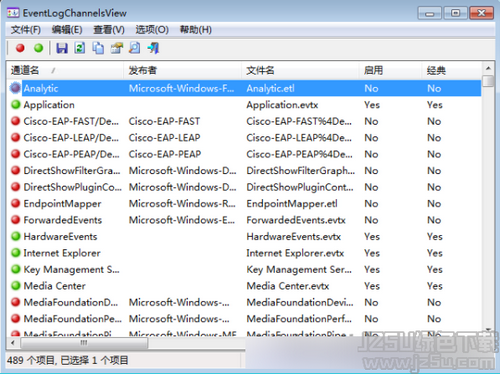The width and height of the screenshot is (500, 374).
Task: Sort by the 经典 column header
Action: [x=451, y=70]
